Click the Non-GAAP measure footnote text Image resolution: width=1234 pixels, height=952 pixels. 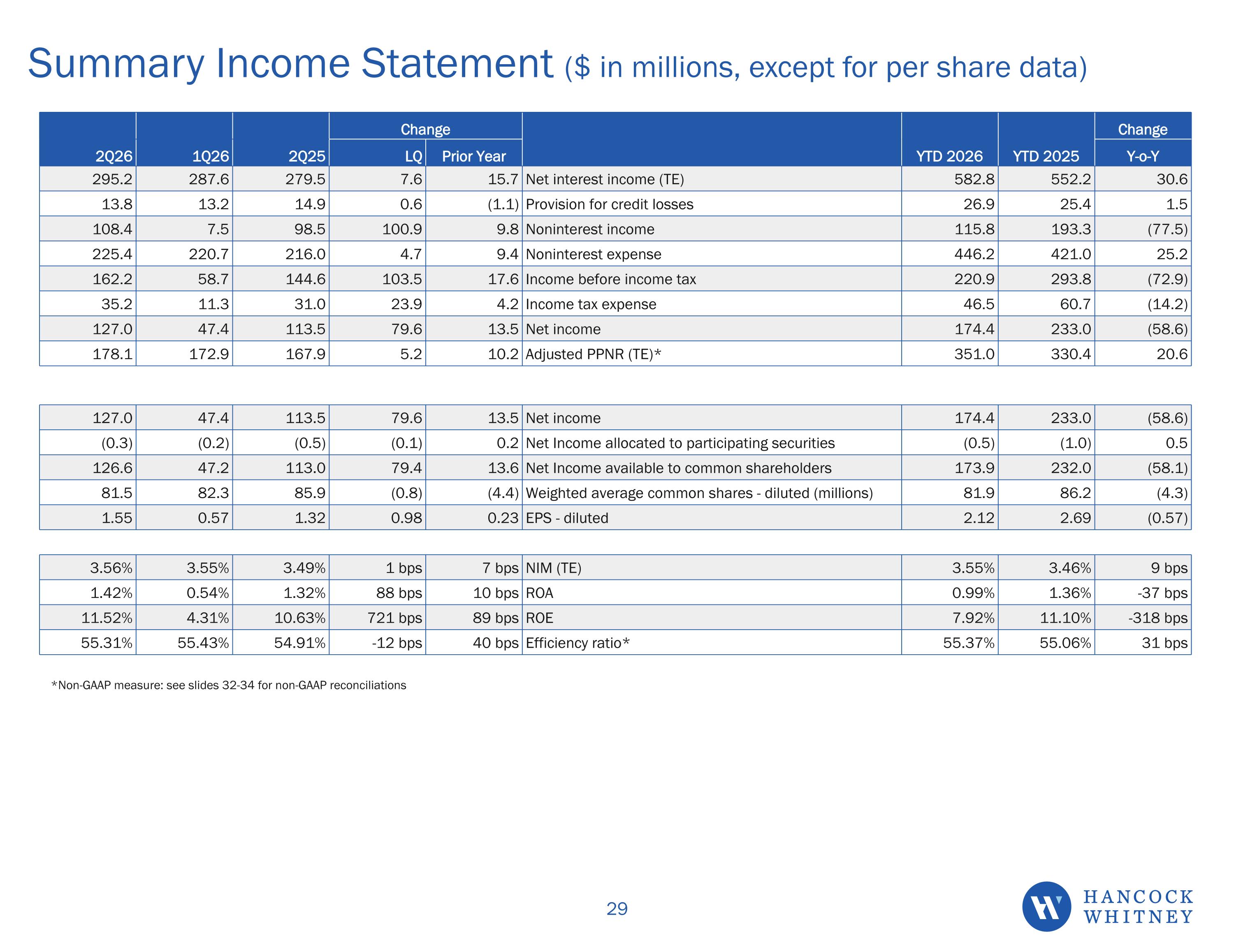click(229, 686)
